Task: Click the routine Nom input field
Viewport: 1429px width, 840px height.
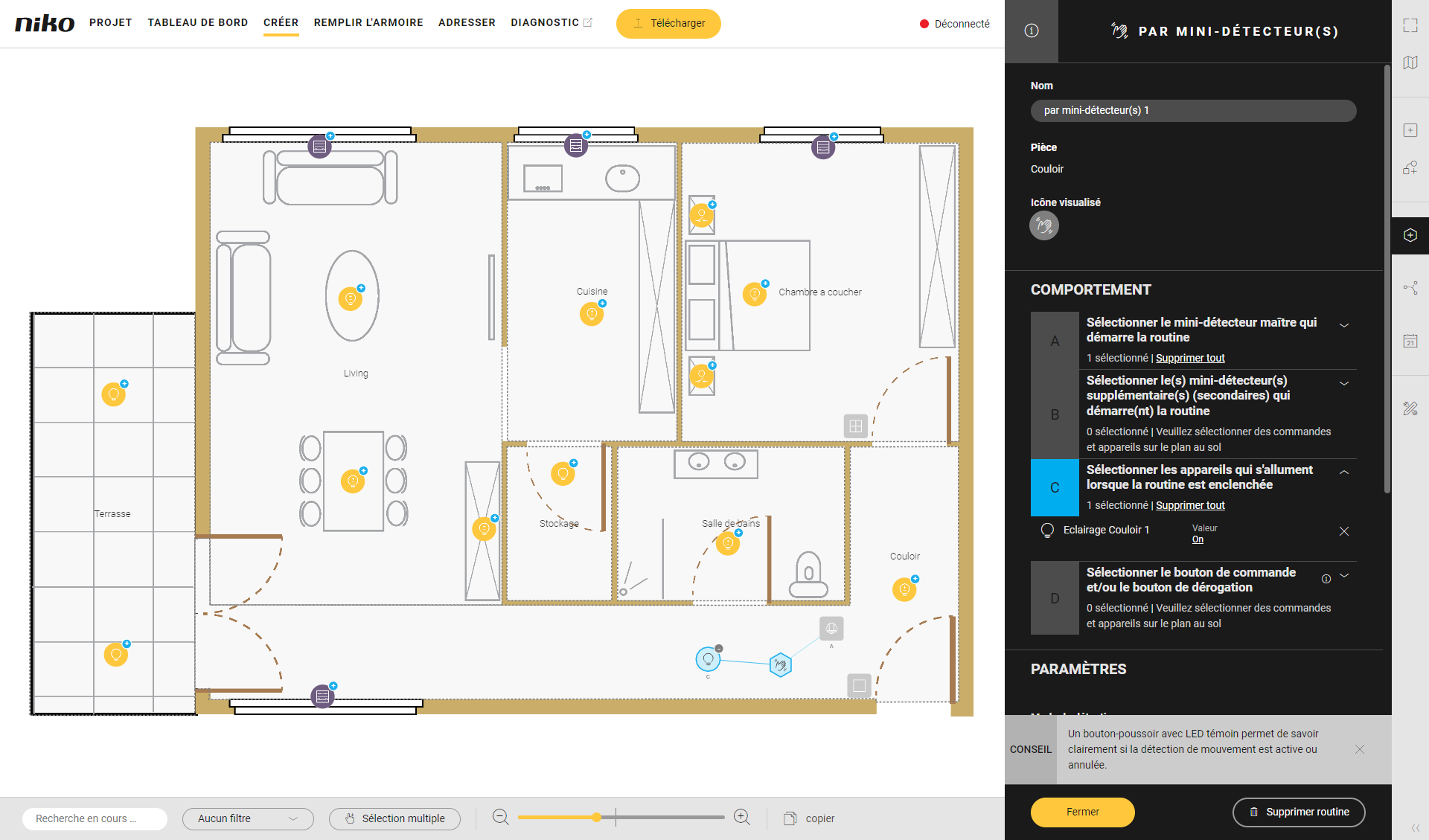Action: tap(1193, 110)
